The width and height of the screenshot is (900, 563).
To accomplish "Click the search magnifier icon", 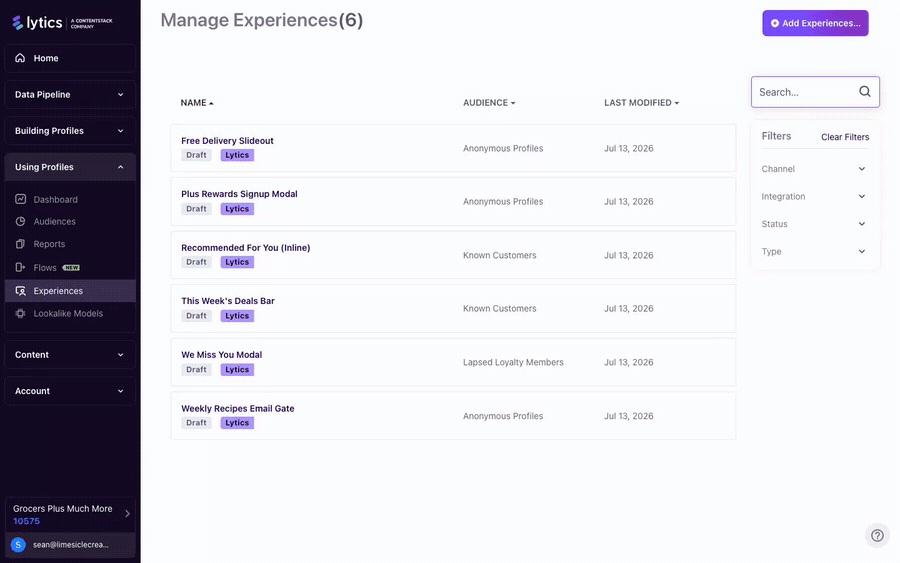I will [x=865, y=92].
